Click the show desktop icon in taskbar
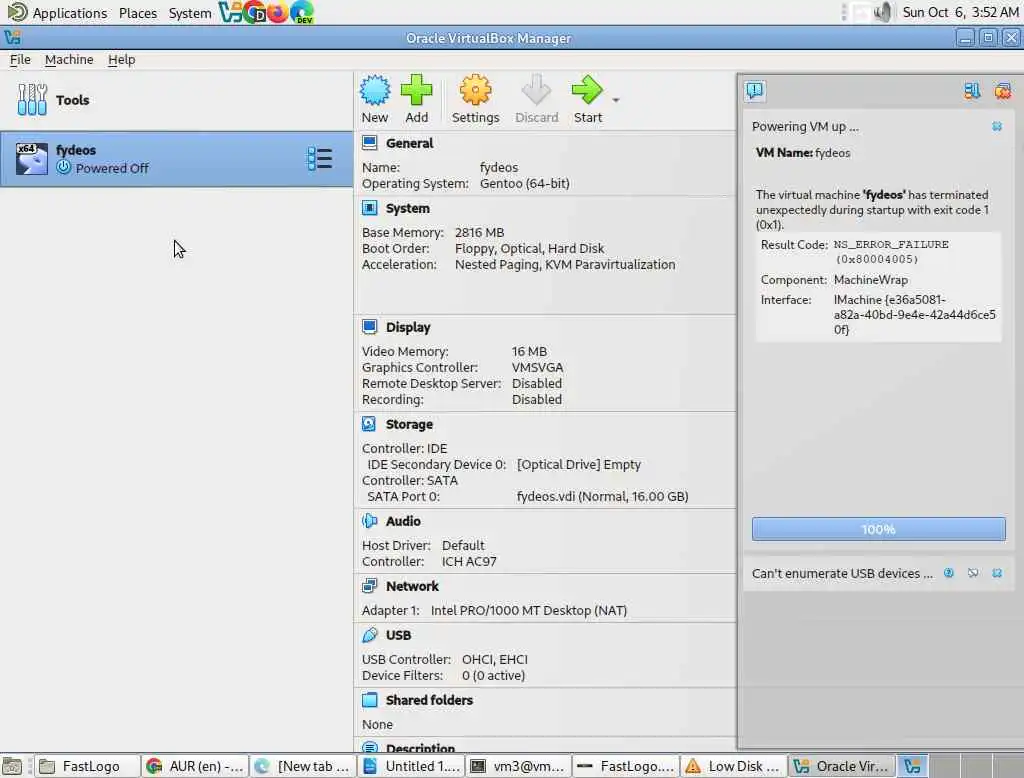The height and width of the screenshot is (778, 1024). (12, 766)
